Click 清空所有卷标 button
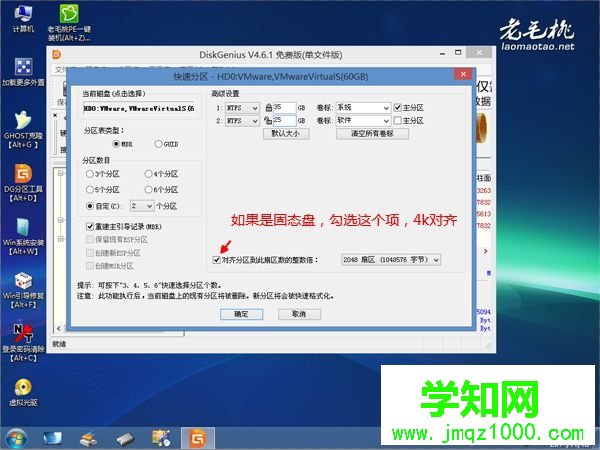600x450 pixels. point(372,134)
